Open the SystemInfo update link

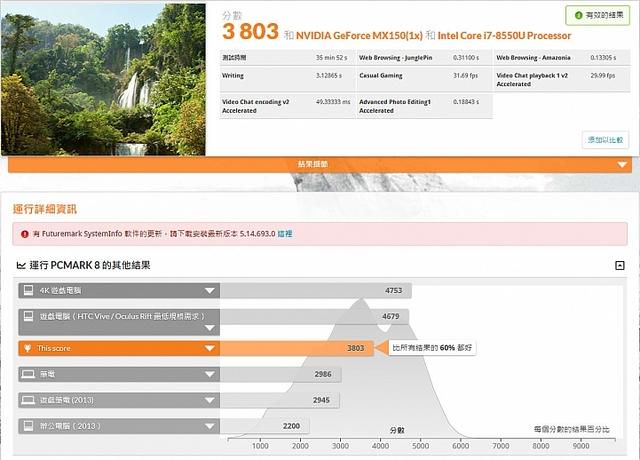(285, 234)
